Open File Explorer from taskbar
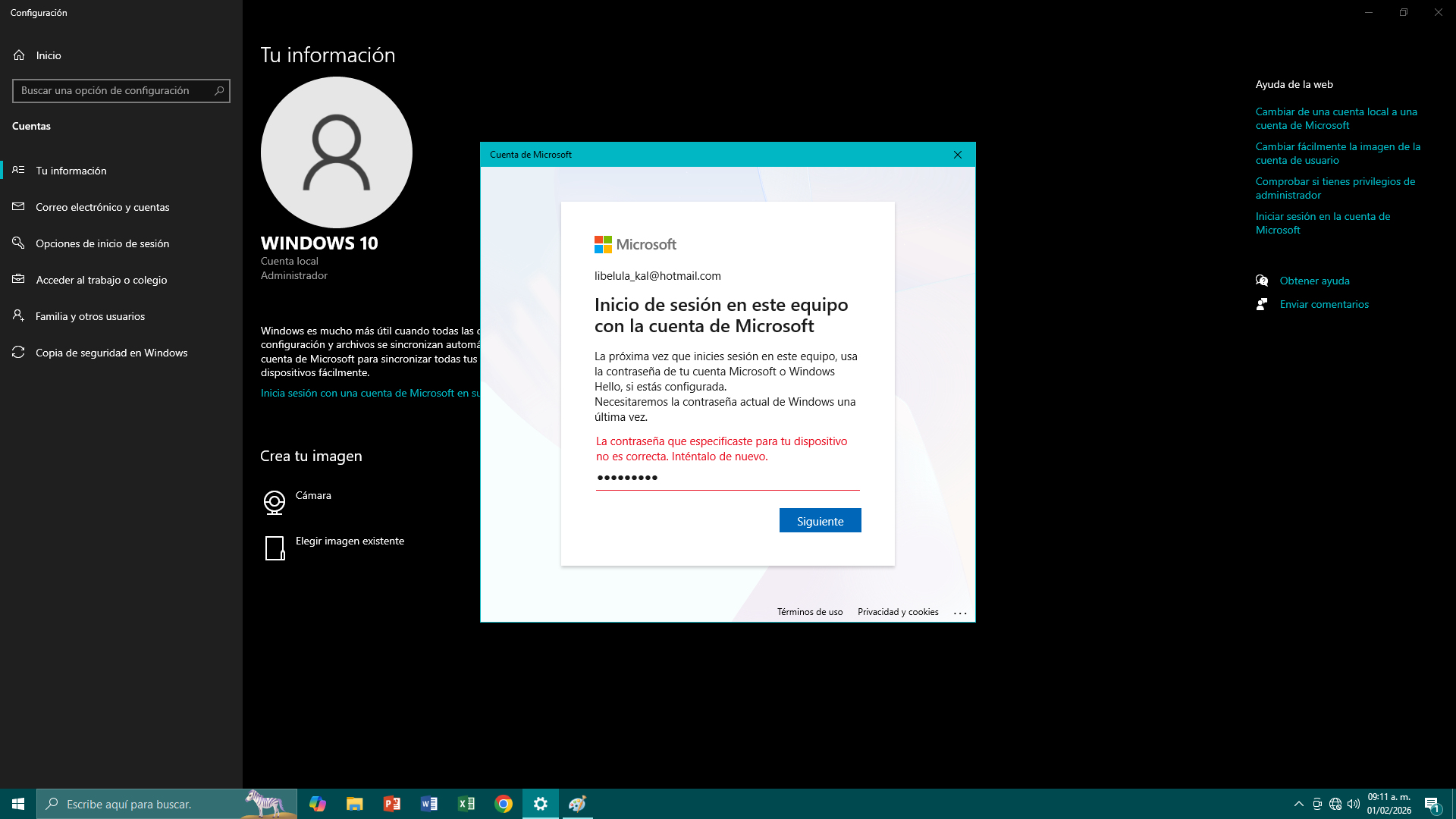Screen dimensions: 1456x819 (354, 804)
